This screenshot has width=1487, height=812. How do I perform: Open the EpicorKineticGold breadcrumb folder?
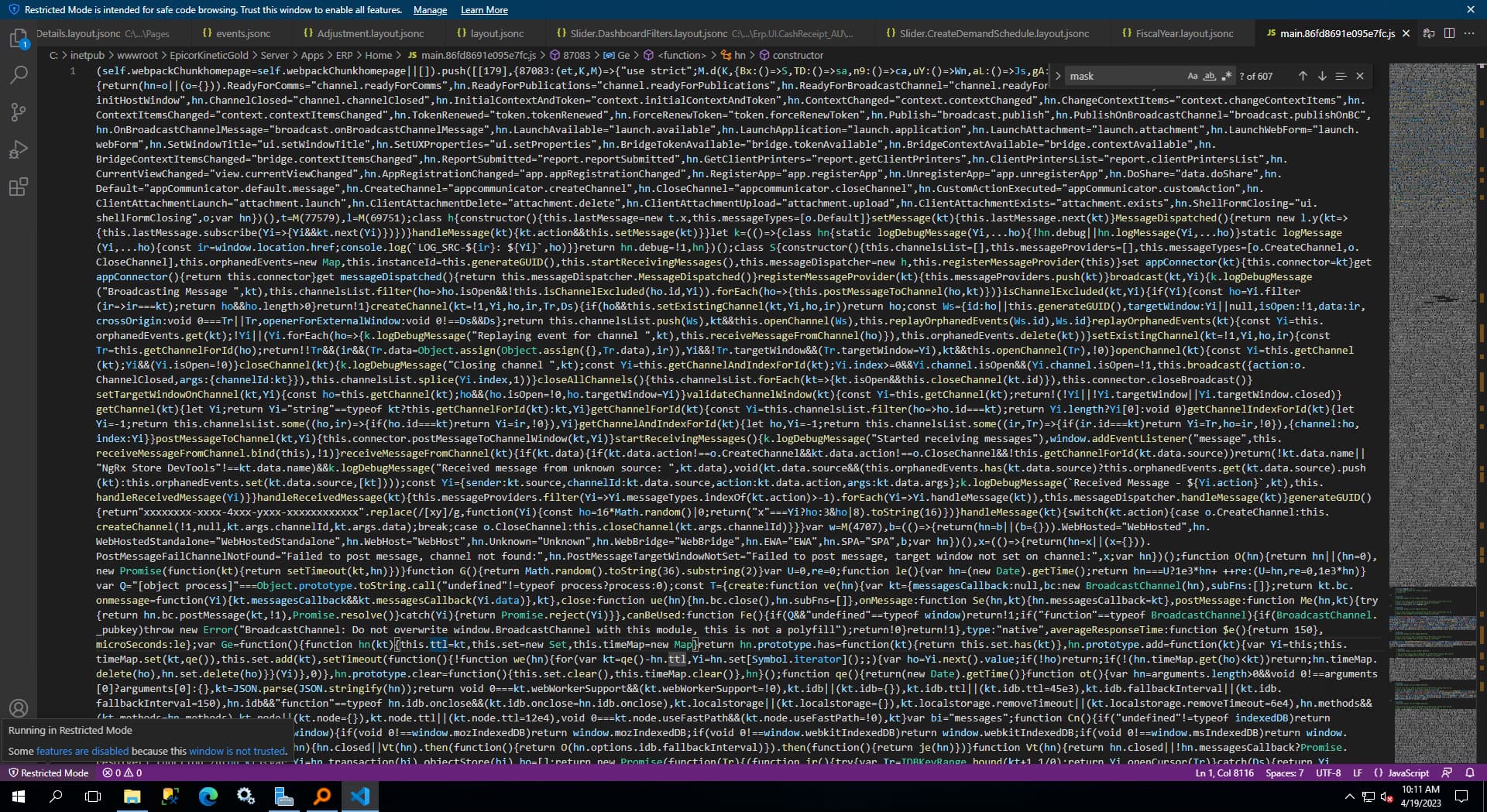pos(209,55)
